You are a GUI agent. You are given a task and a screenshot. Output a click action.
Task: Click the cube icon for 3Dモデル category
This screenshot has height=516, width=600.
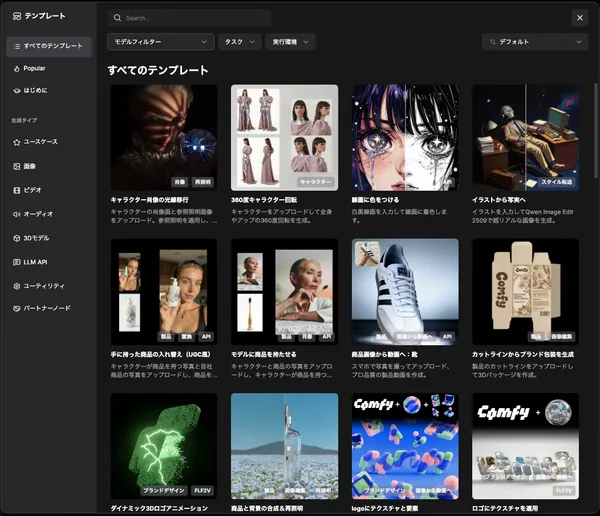click(x=17, y=238)
